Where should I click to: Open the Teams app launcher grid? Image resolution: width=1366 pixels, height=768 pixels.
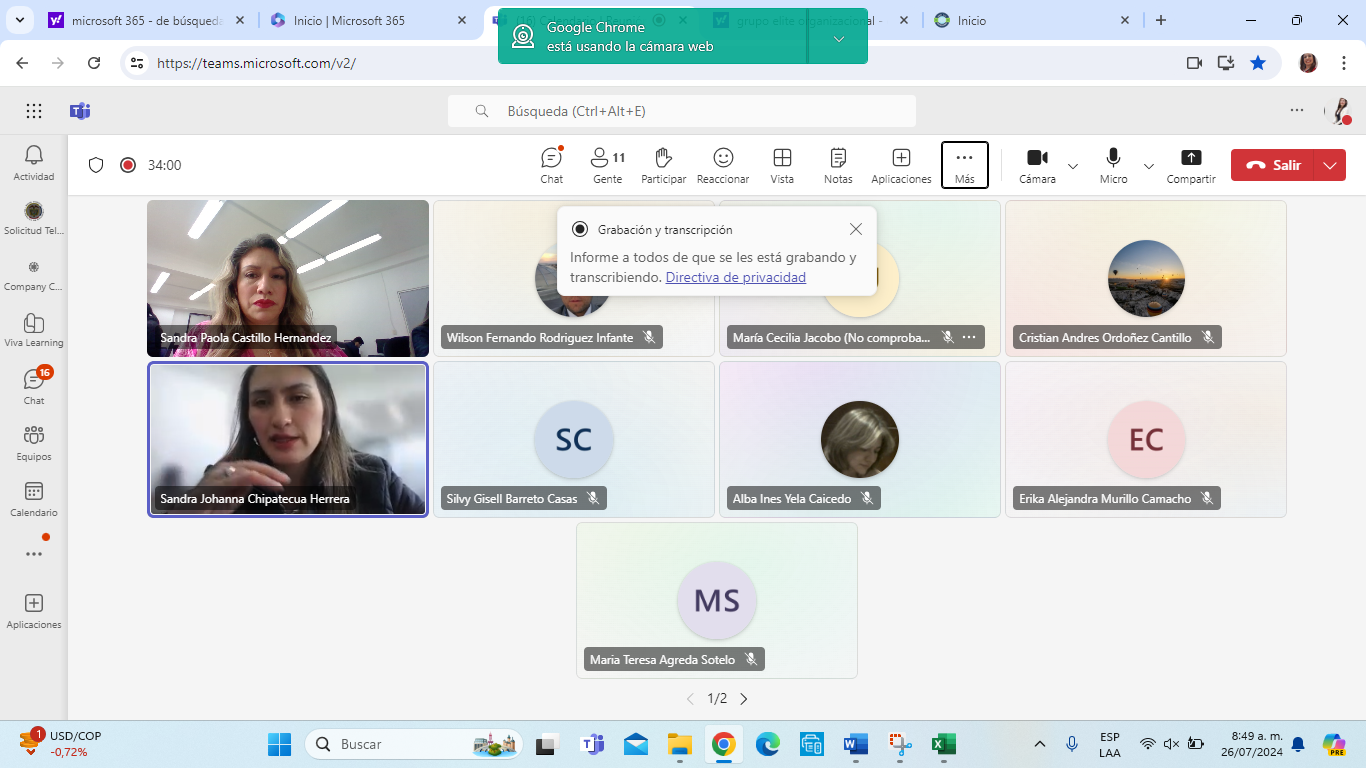pyautogui.click(x=34, y=111)
